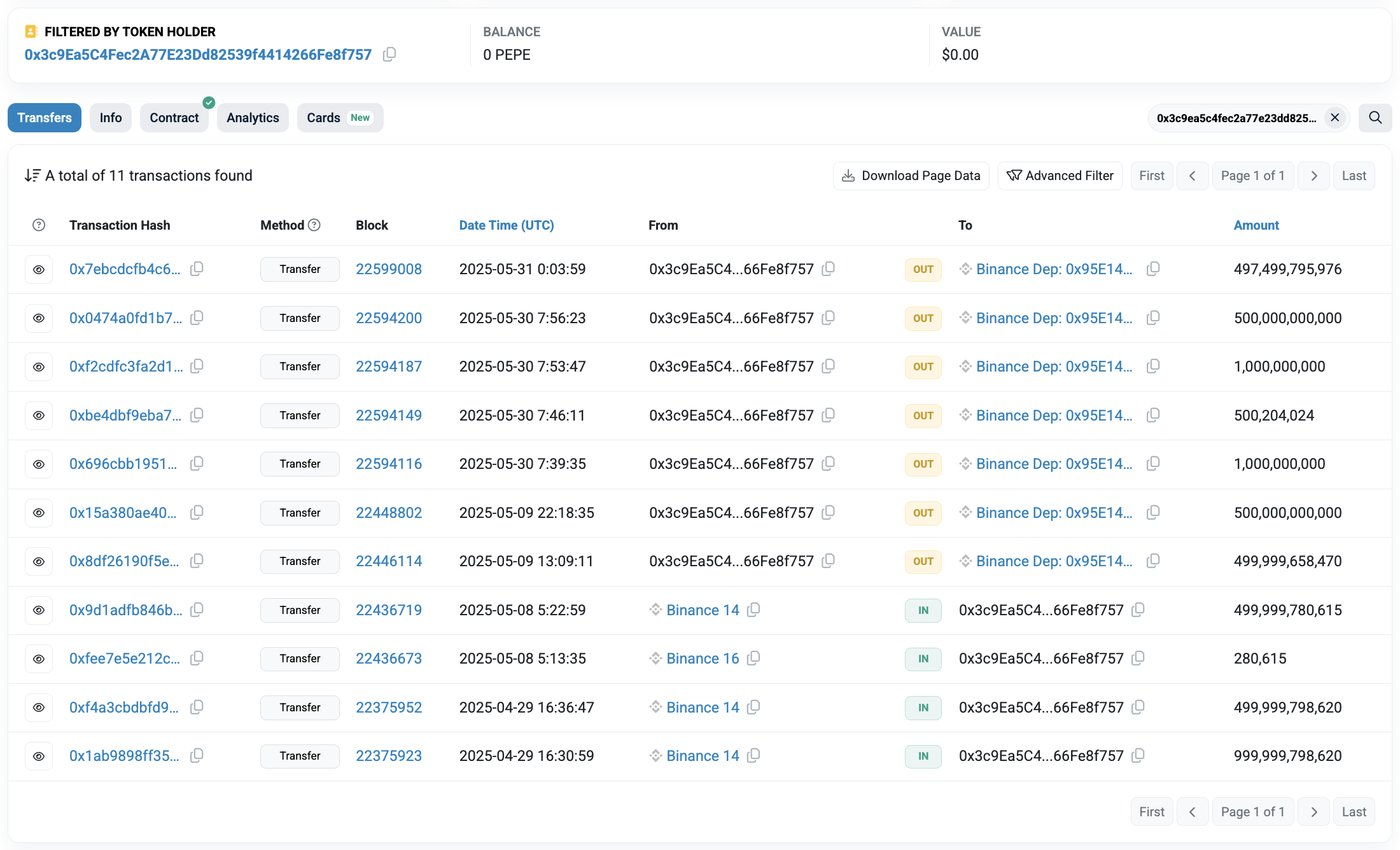Screen dimensions: 1400x850
Task: Click the sort order icon beside total transactions
Action: 32,176
